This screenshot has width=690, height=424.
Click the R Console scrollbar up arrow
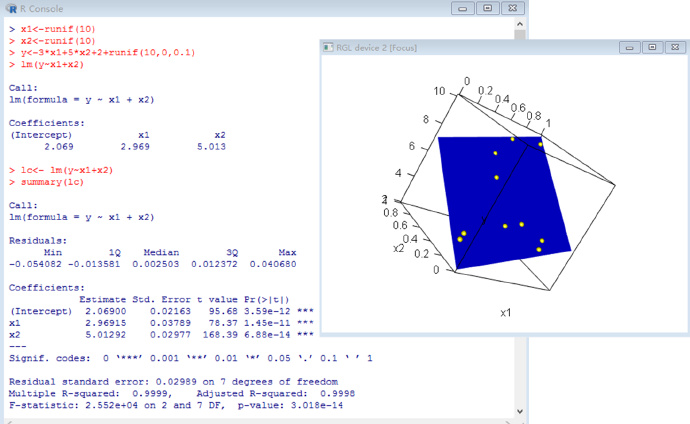[x=520, y=24]
